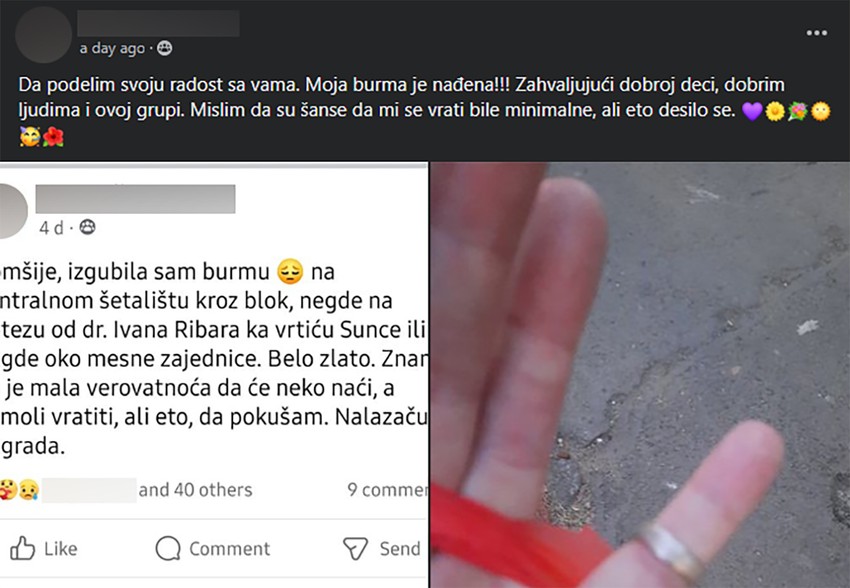Click the Send arrow icon
The image size is (850, 588).
point(356,548)
